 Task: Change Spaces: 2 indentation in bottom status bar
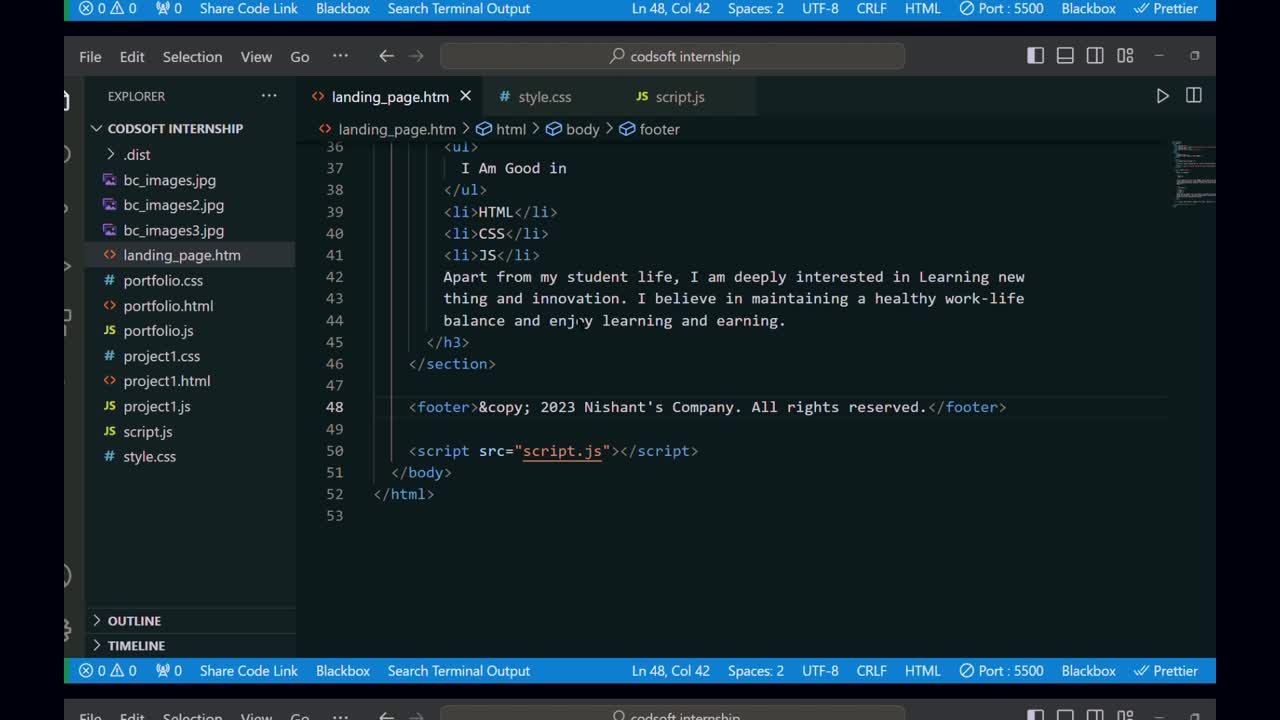pos(756,671)
